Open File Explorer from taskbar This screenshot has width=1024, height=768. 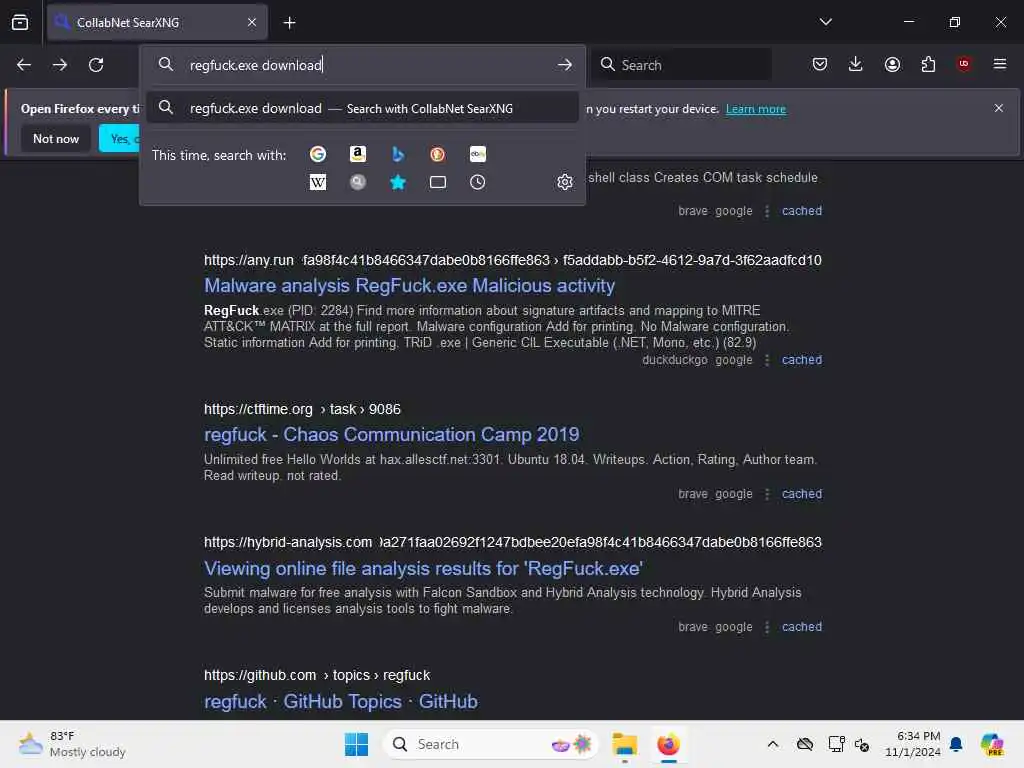[x=624, y=744]
